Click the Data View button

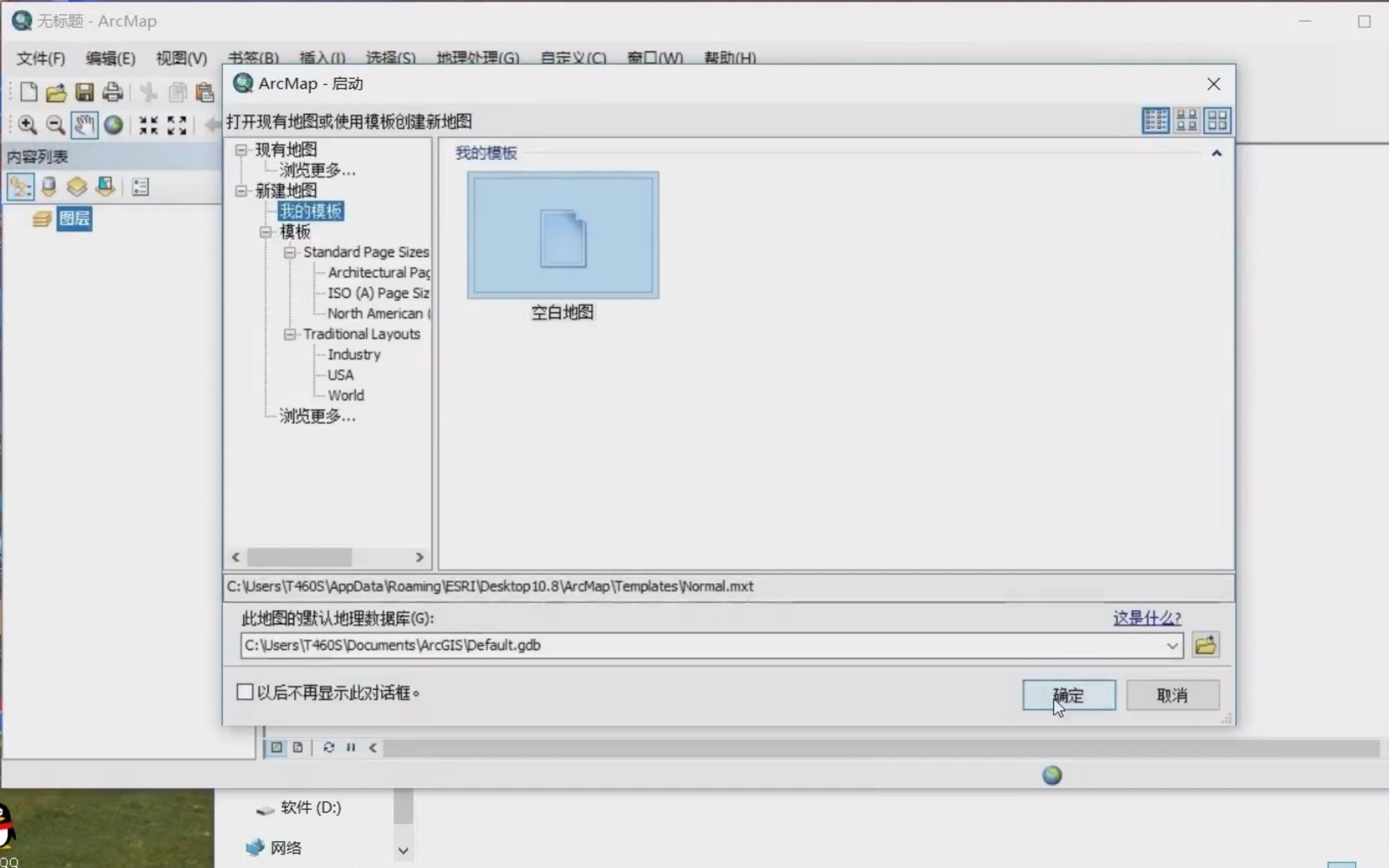277,747
